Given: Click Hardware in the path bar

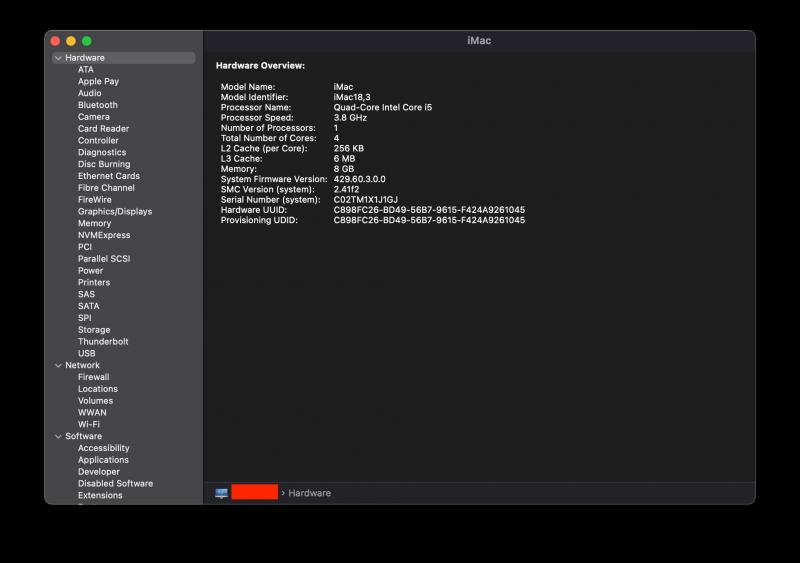Looking at the screenshot, I should [309, 493].
